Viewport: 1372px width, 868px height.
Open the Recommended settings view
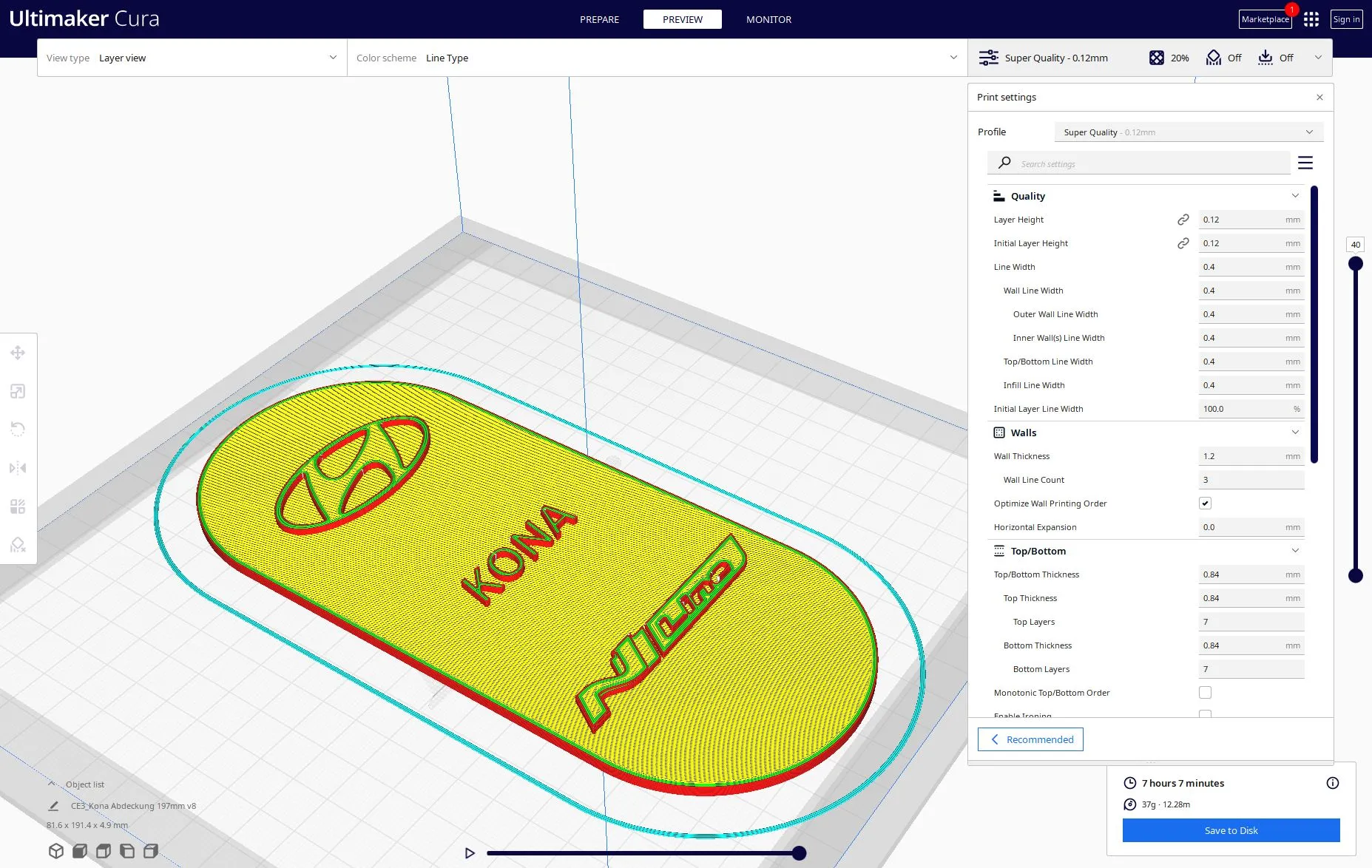coord(1030,739)
